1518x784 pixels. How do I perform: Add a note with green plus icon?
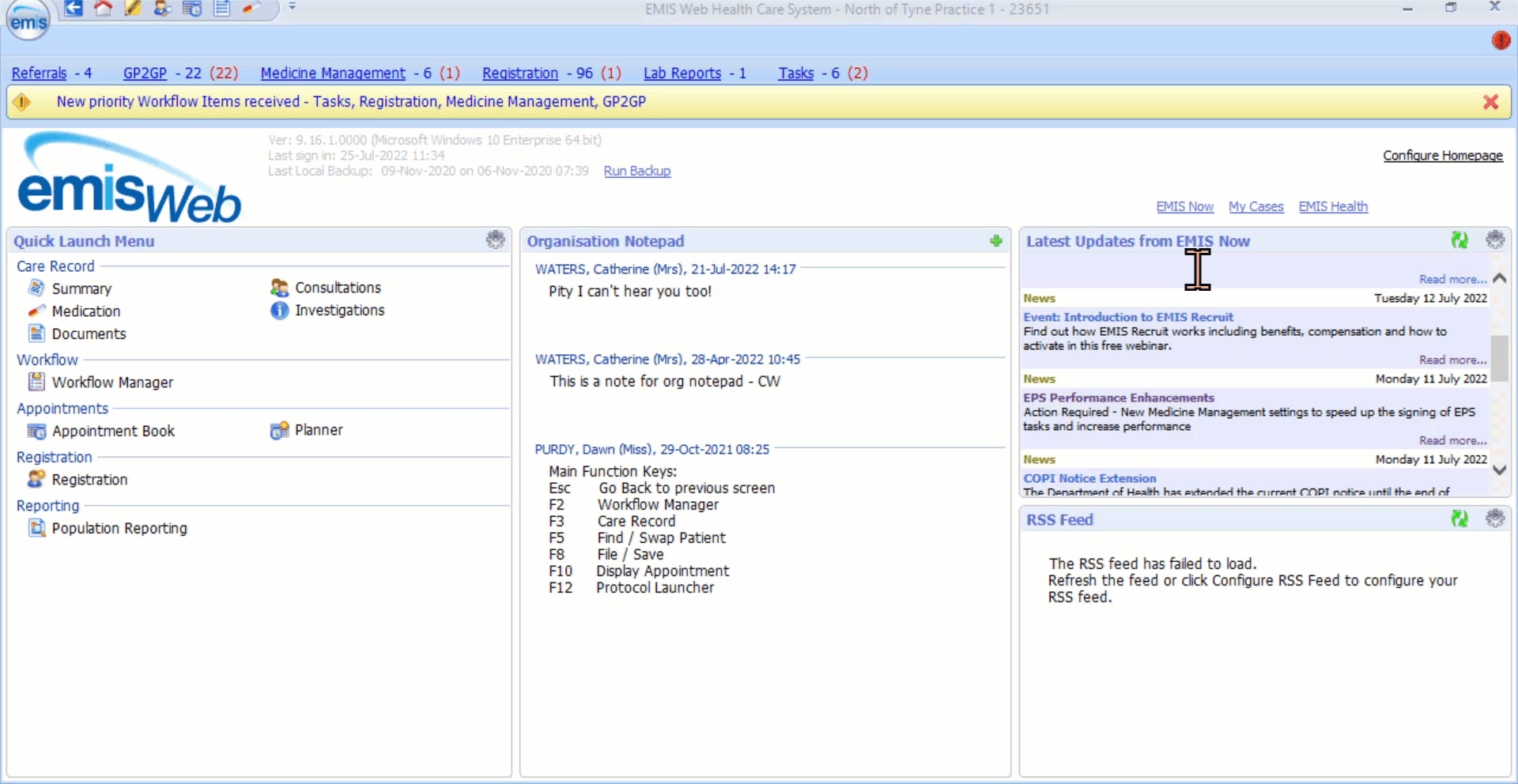point(996,240)
